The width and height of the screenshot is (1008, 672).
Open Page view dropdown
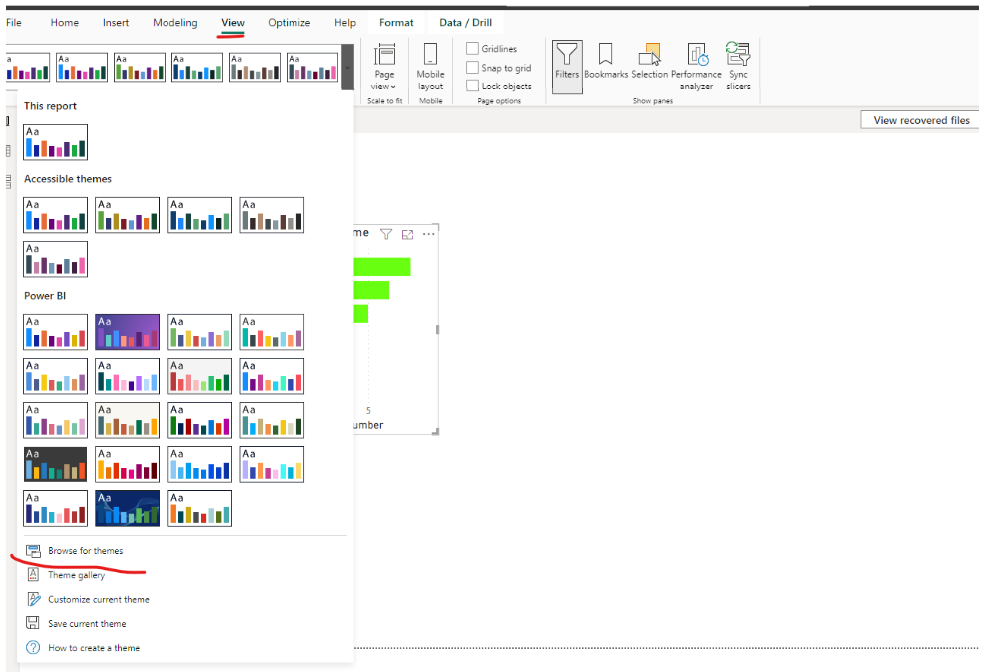(384, 67)
